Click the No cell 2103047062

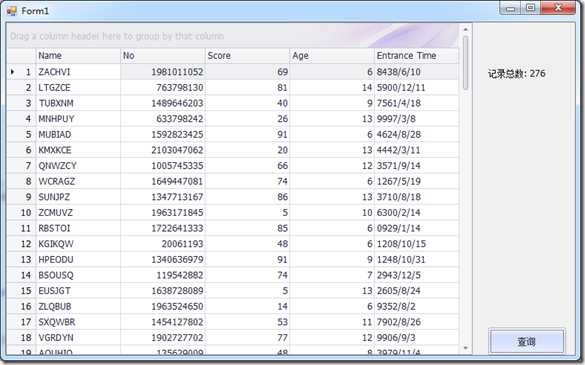pyautogui.click(x=163, y=150)
